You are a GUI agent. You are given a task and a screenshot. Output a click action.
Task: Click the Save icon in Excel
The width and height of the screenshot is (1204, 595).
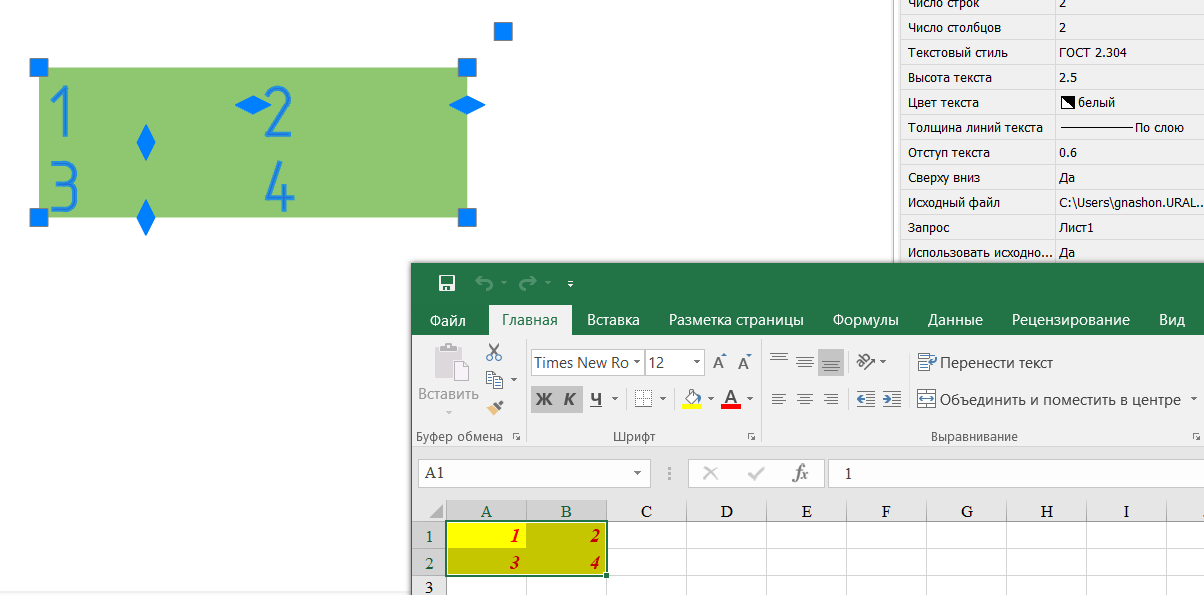[447, 284]
